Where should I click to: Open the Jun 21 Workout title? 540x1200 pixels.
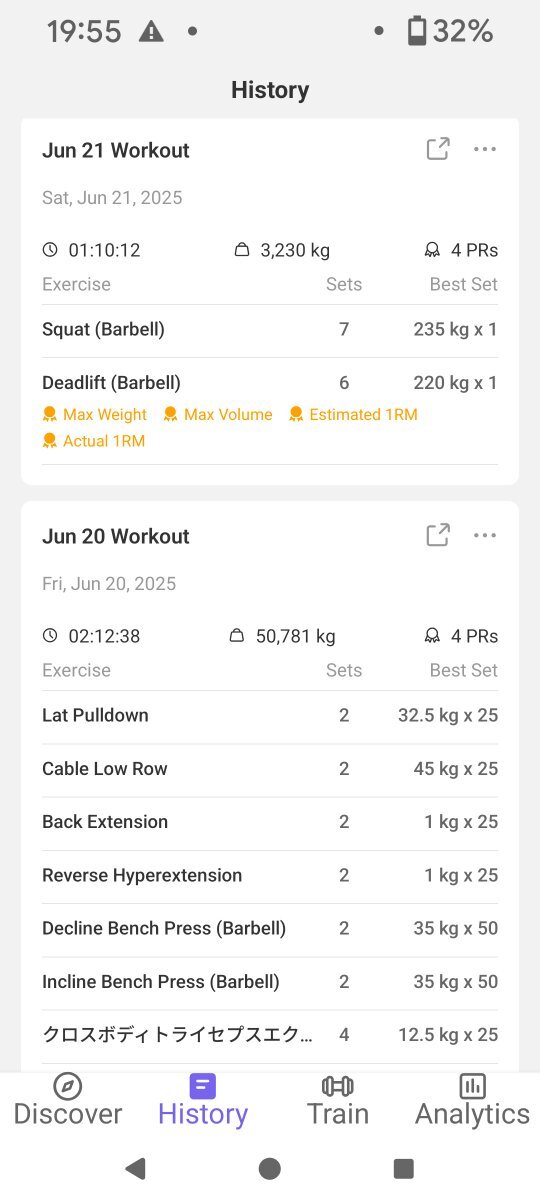click(x=116, y=150)
